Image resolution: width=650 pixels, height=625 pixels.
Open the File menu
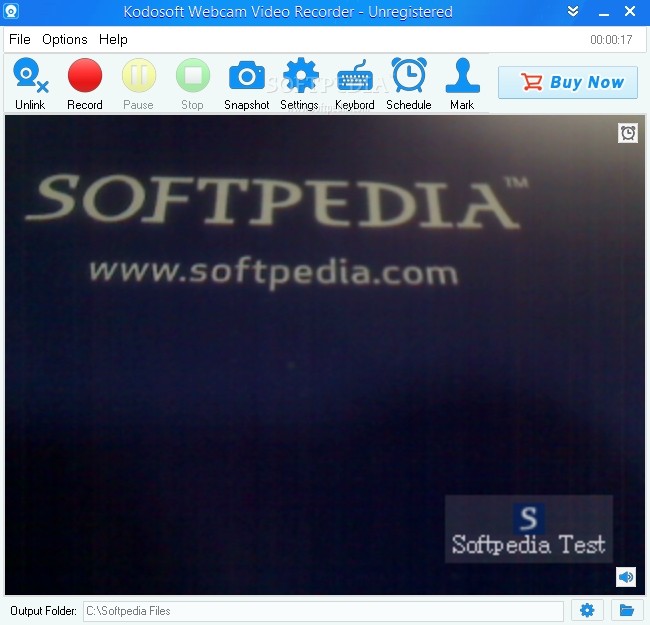coord(19,39)
